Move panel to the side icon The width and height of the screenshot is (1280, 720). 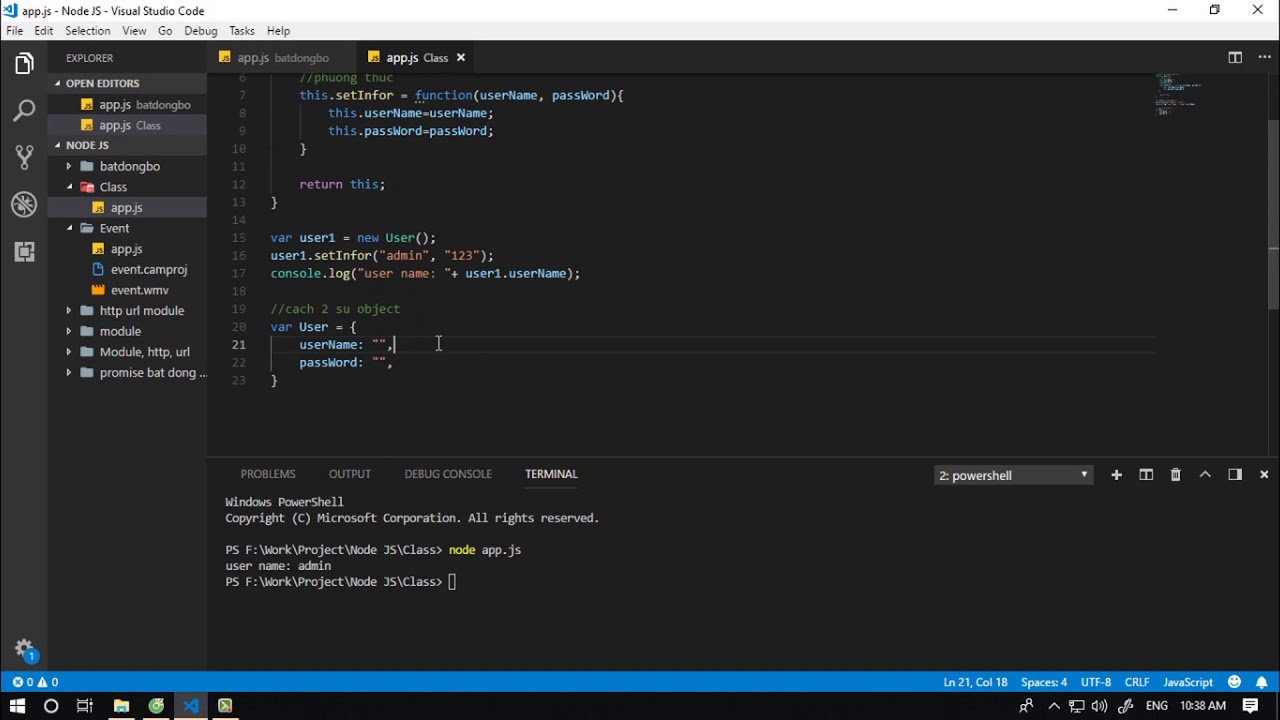1235,475
